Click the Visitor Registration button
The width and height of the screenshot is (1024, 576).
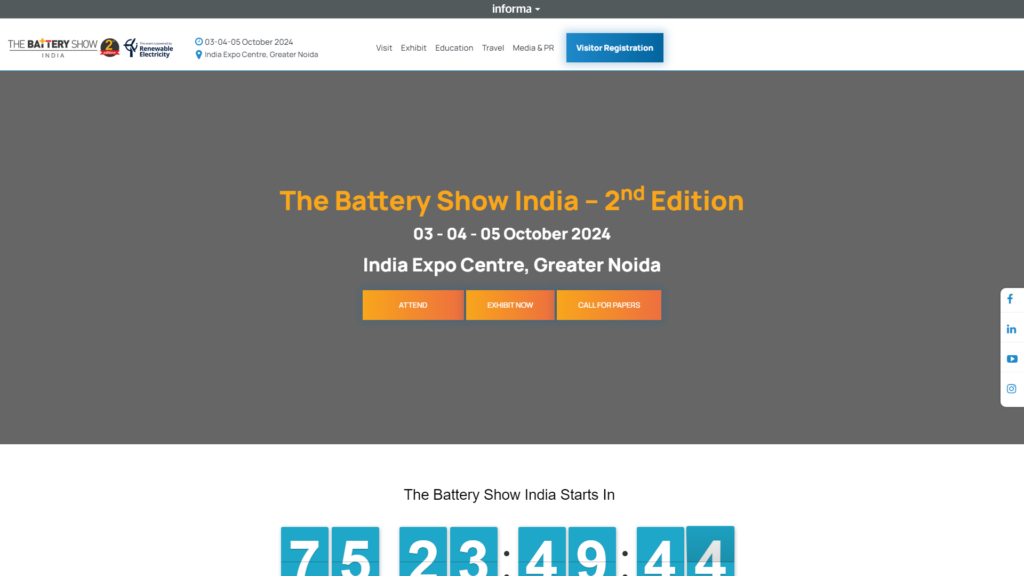[x=615, y=48]
